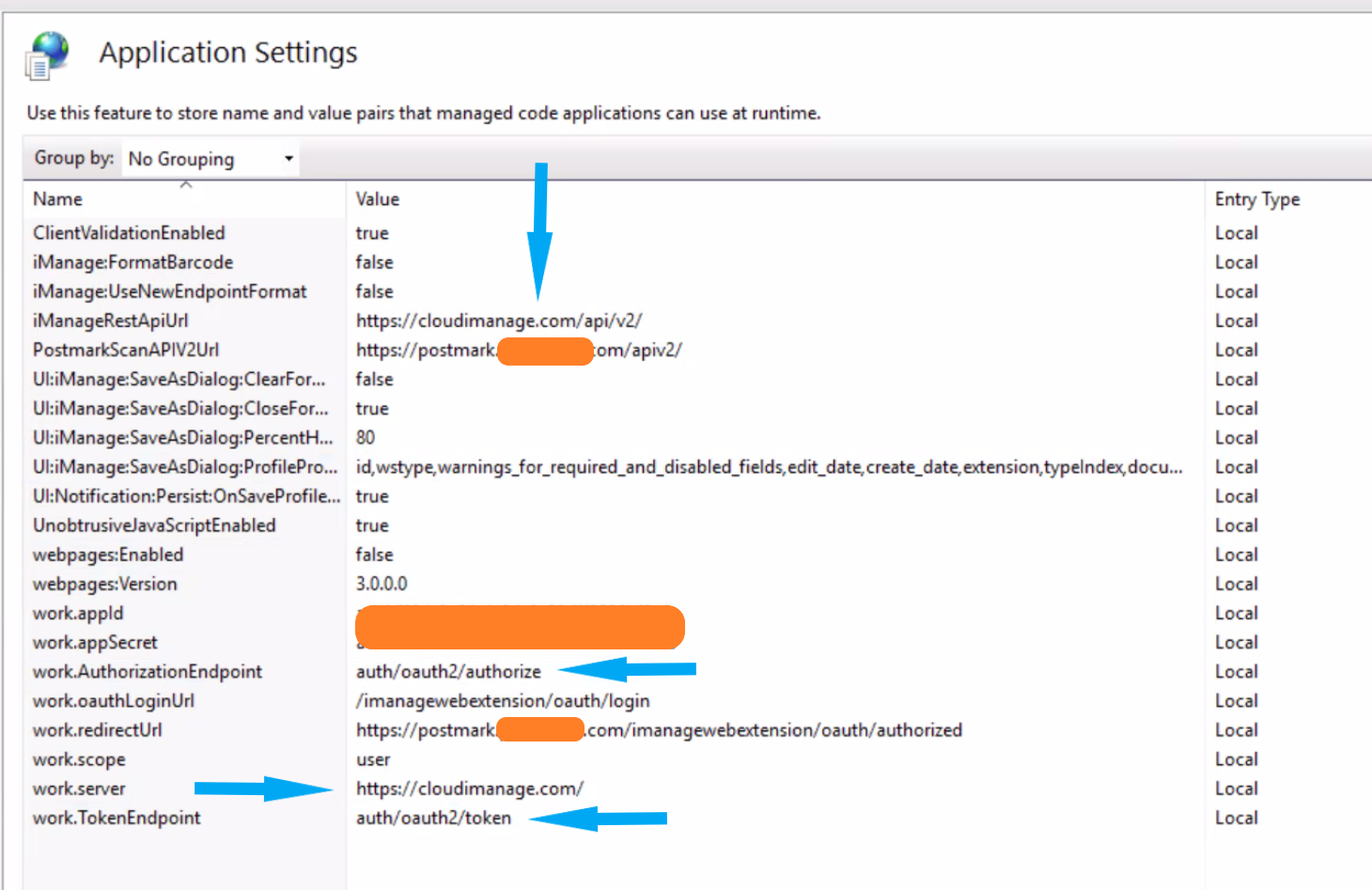Select the work.oauthLoginUrl entry
Image resolution: width=1372 pixels, height=890 pixels.
(114, 700)
